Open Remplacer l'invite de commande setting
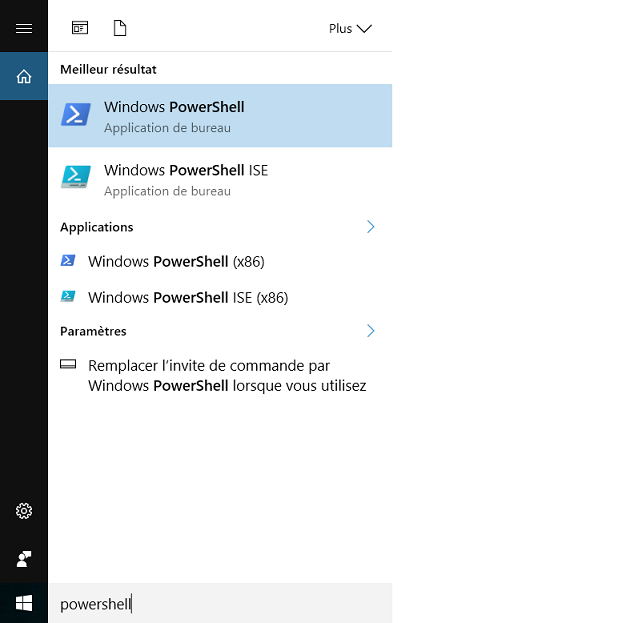This screenshot has height=623, width=626. (x=220, y=375)
